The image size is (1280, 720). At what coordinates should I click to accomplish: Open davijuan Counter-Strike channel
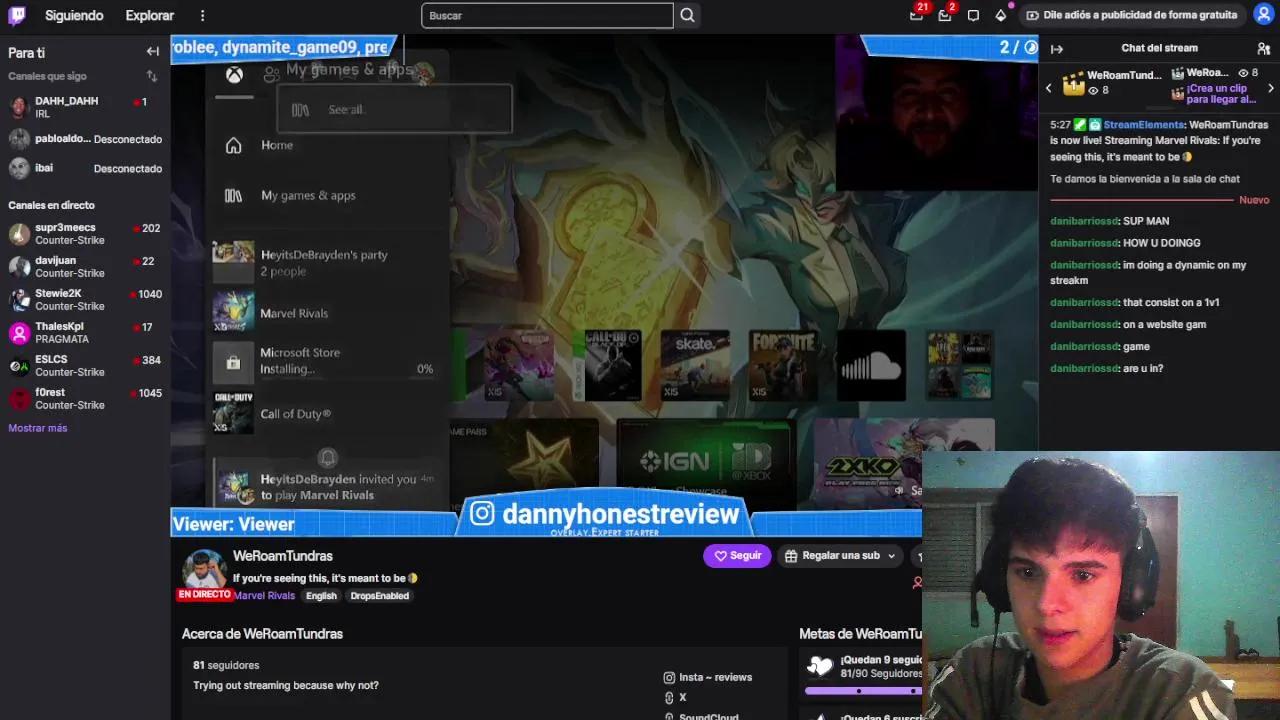point(85,267)
